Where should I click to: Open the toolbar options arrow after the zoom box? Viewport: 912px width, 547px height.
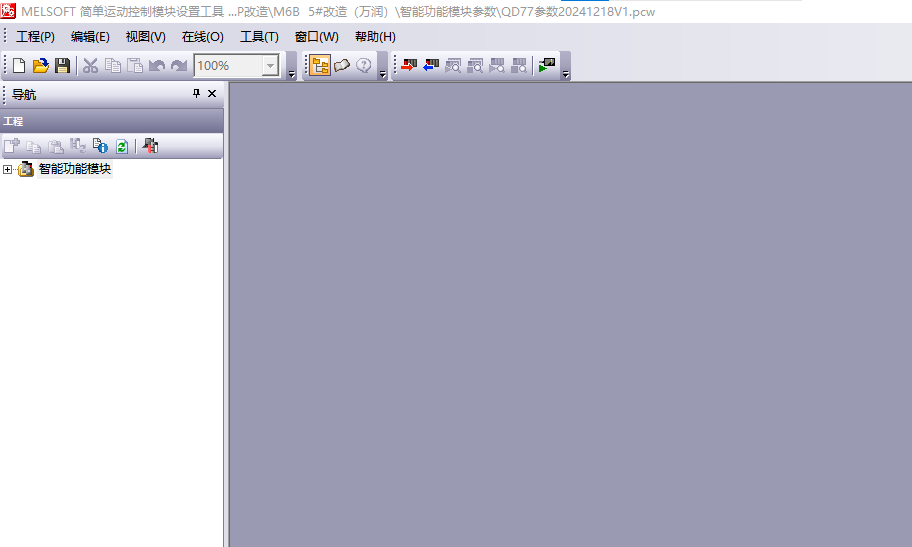click(x=291, y=71)
